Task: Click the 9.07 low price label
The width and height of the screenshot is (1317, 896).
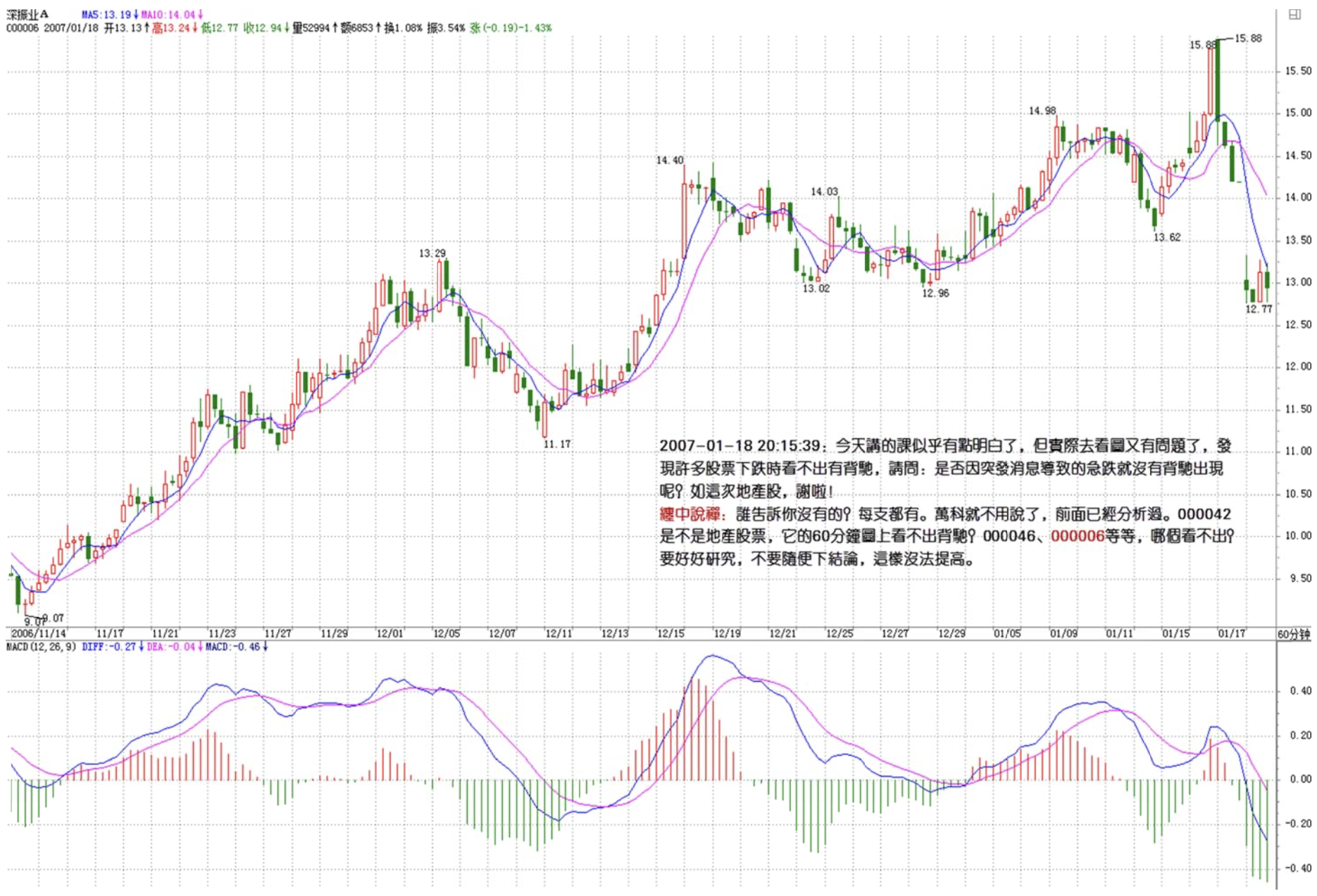Action: pyautogui.click(x=53, y=618)
